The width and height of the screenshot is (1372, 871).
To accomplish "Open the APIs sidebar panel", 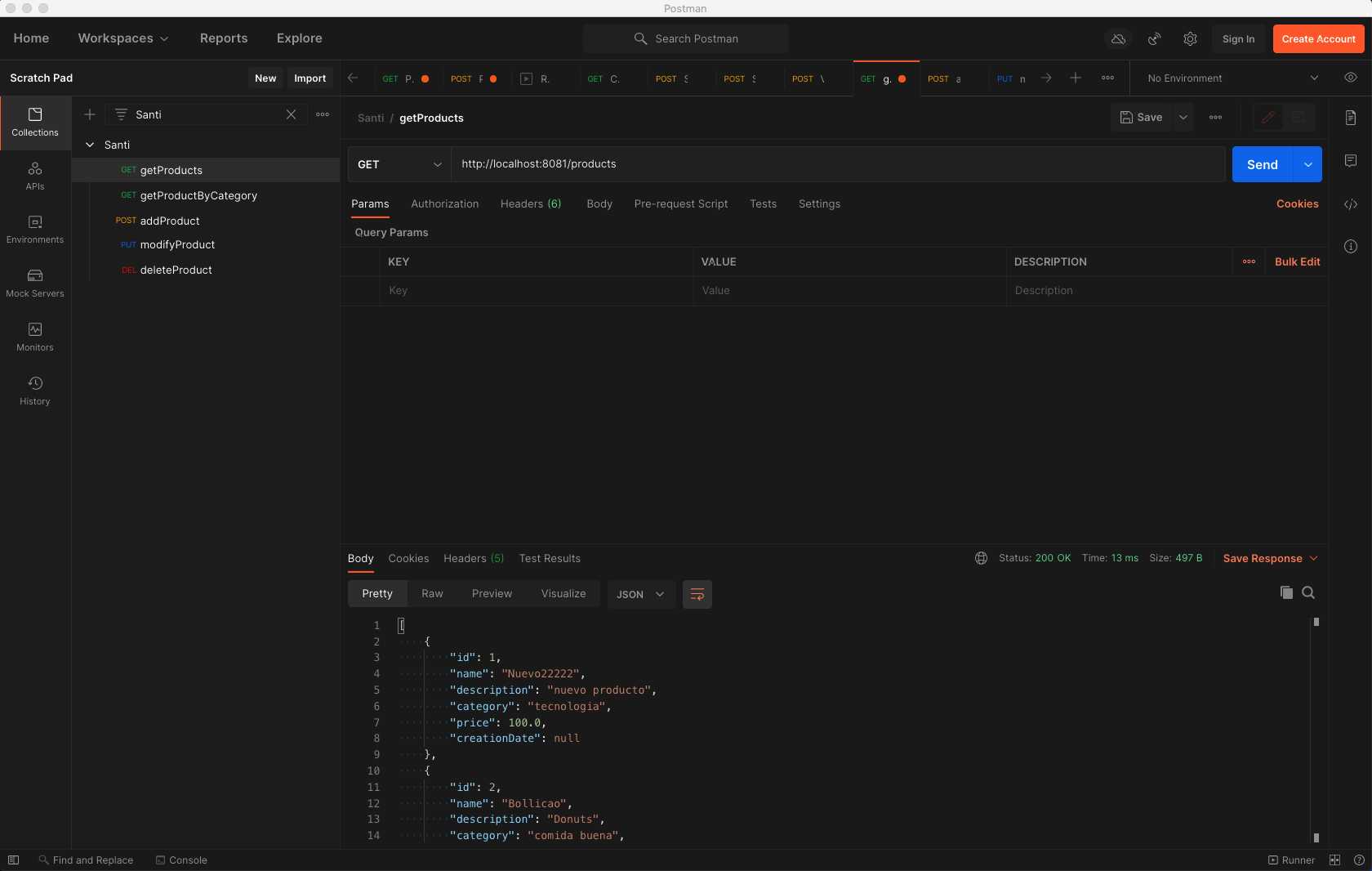I will coord(35,176).
